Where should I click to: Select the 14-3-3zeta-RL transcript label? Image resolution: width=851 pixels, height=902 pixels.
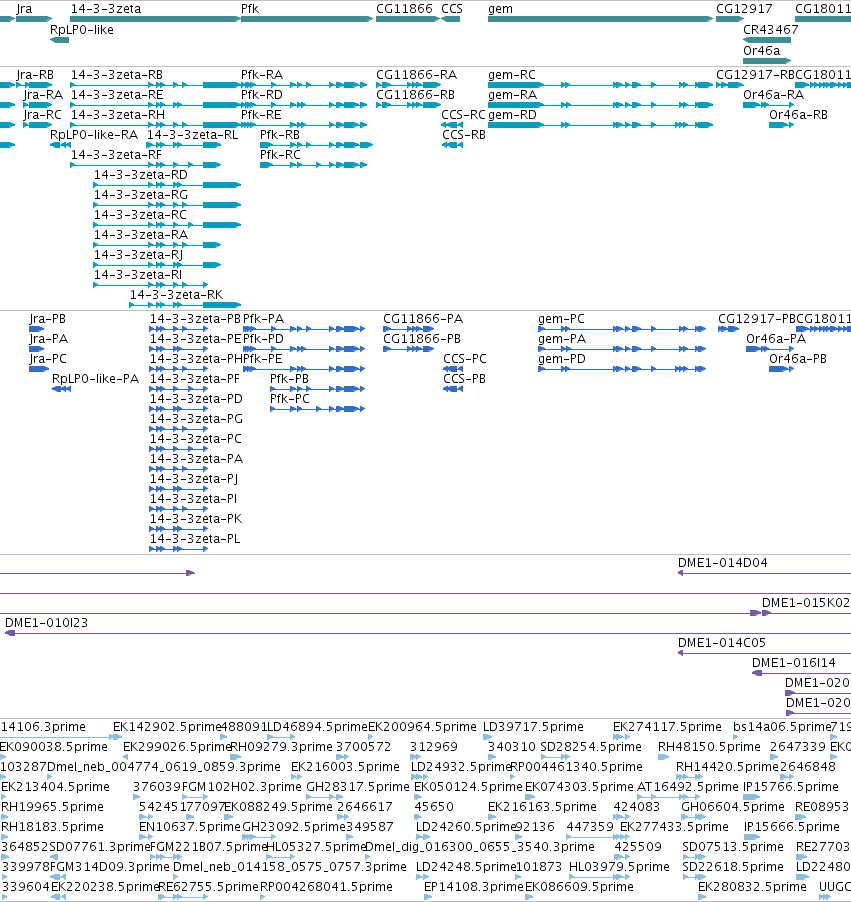coord(193,135)
